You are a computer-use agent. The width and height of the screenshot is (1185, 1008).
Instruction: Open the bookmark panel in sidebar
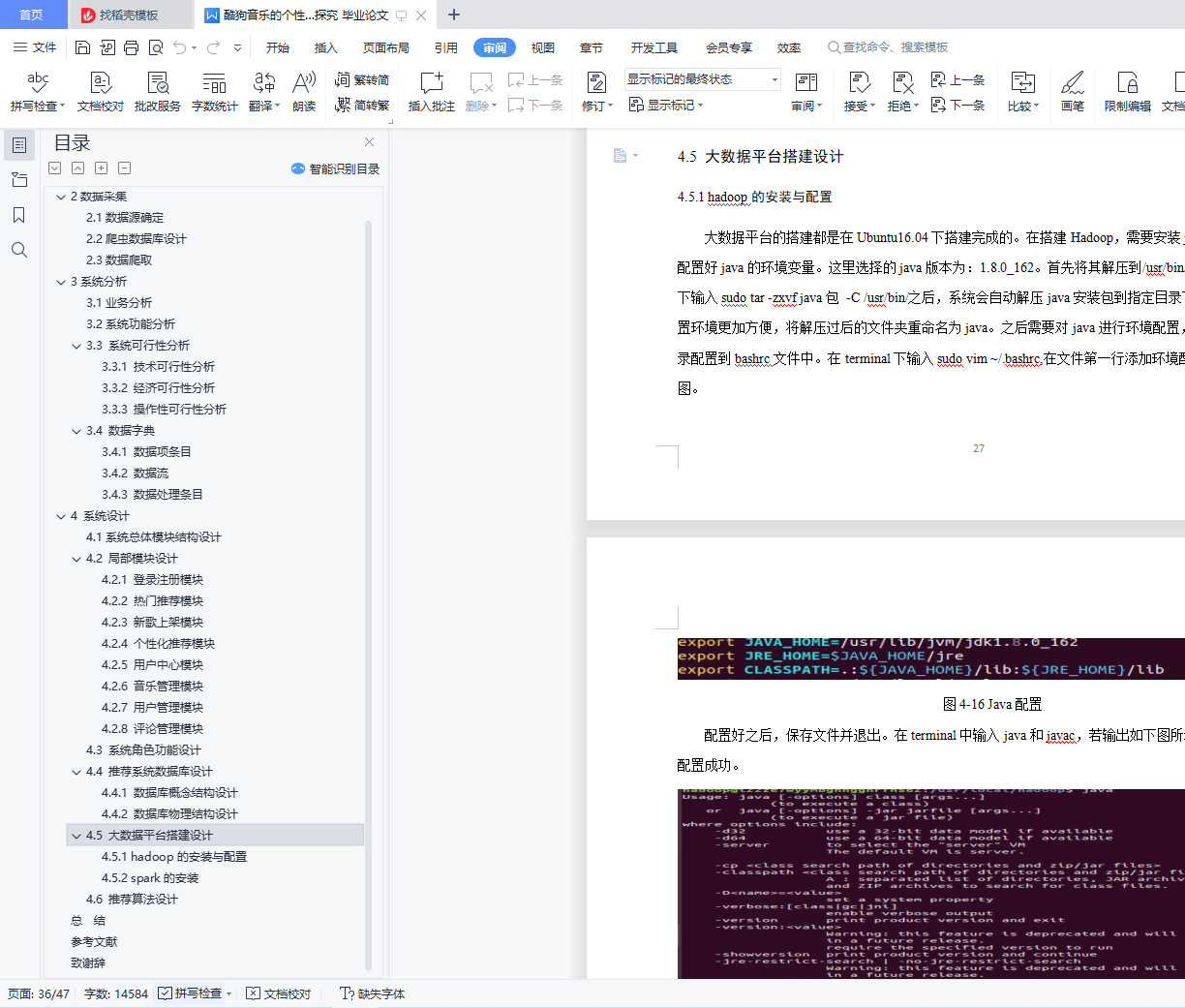(18, 215)
